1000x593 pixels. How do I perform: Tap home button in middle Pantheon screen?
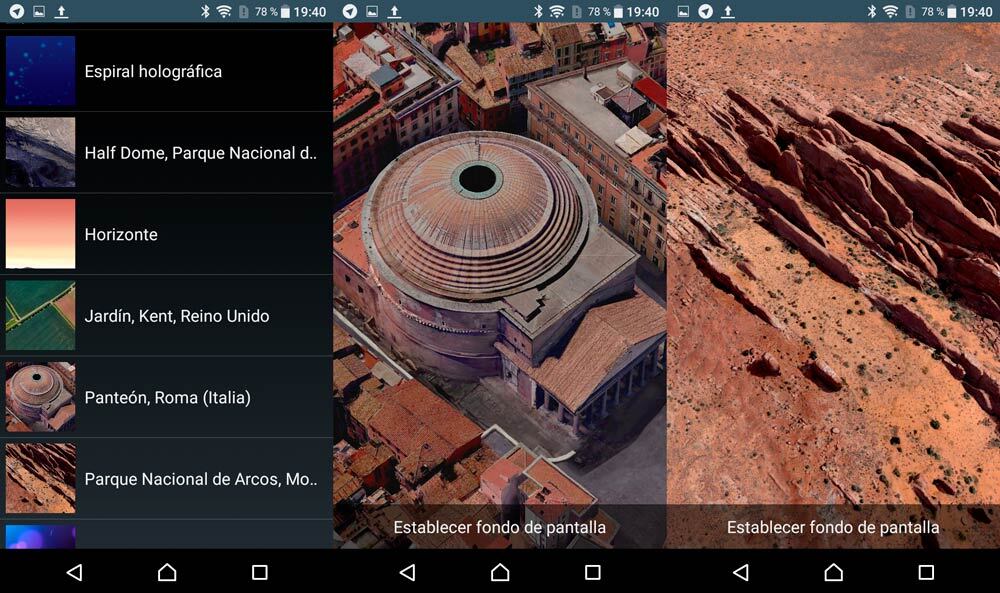tap(500, 572)
